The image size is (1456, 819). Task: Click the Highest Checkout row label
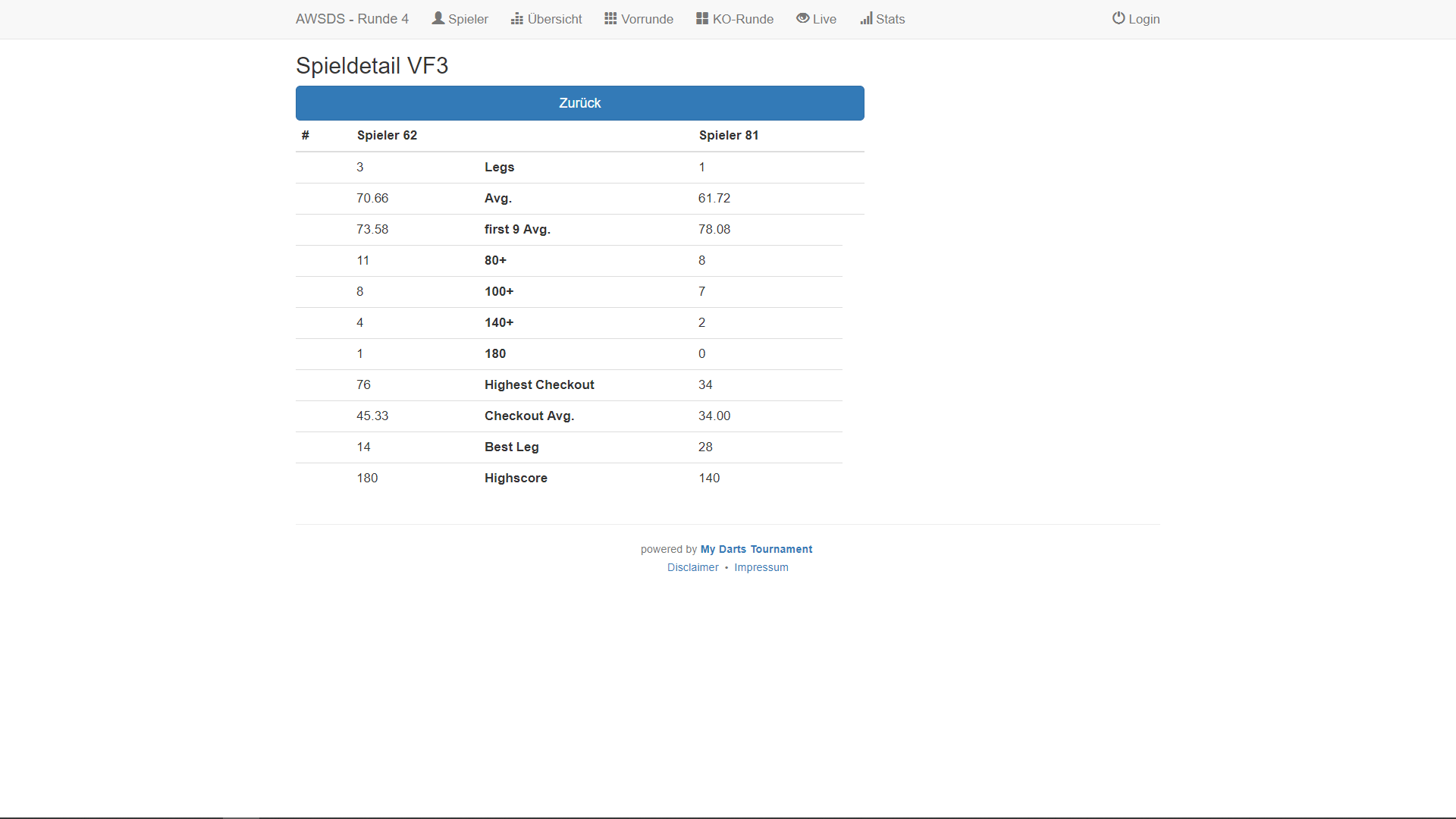coord(539,384)
